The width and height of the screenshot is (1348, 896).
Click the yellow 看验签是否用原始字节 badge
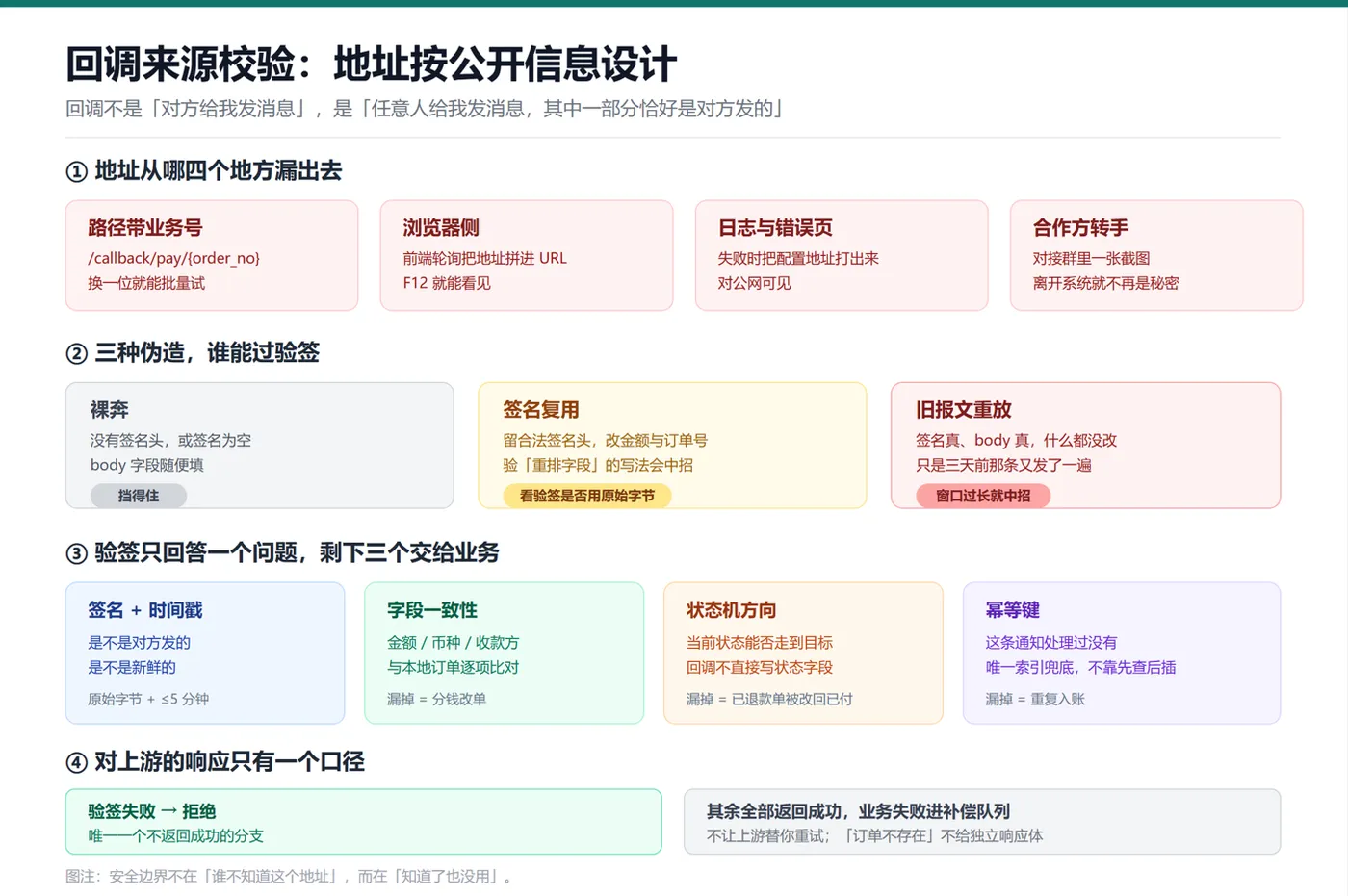point(587,496)
